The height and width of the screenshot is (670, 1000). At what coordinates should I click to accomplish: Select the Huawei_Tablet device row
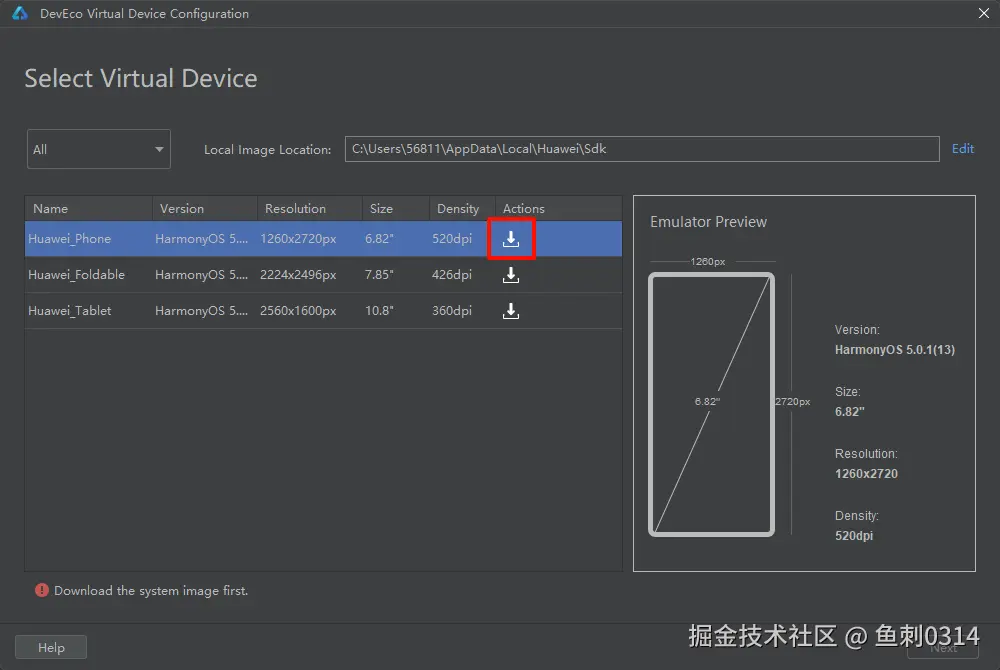(323, 311)
